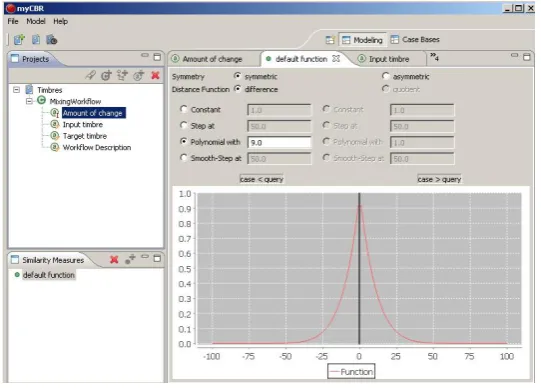Open the Model menu

(36, 21)
